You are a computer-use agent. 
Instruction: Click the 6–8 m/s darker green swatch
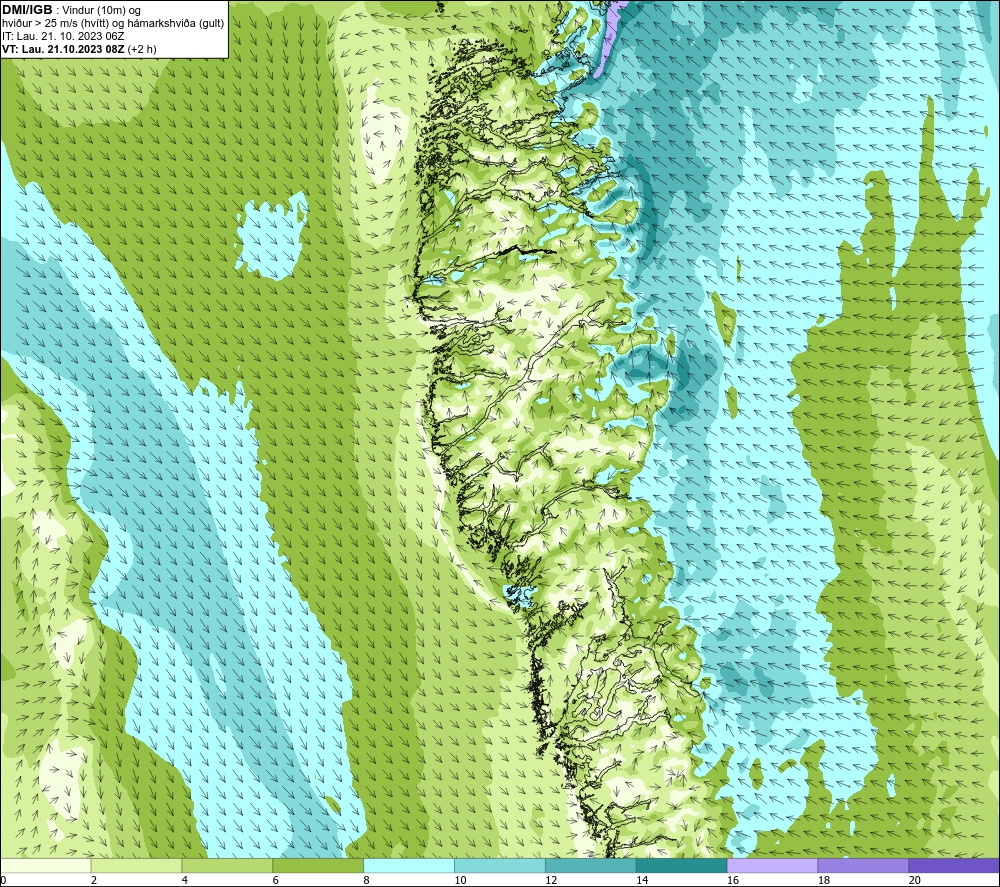click(x=318, y=865)
